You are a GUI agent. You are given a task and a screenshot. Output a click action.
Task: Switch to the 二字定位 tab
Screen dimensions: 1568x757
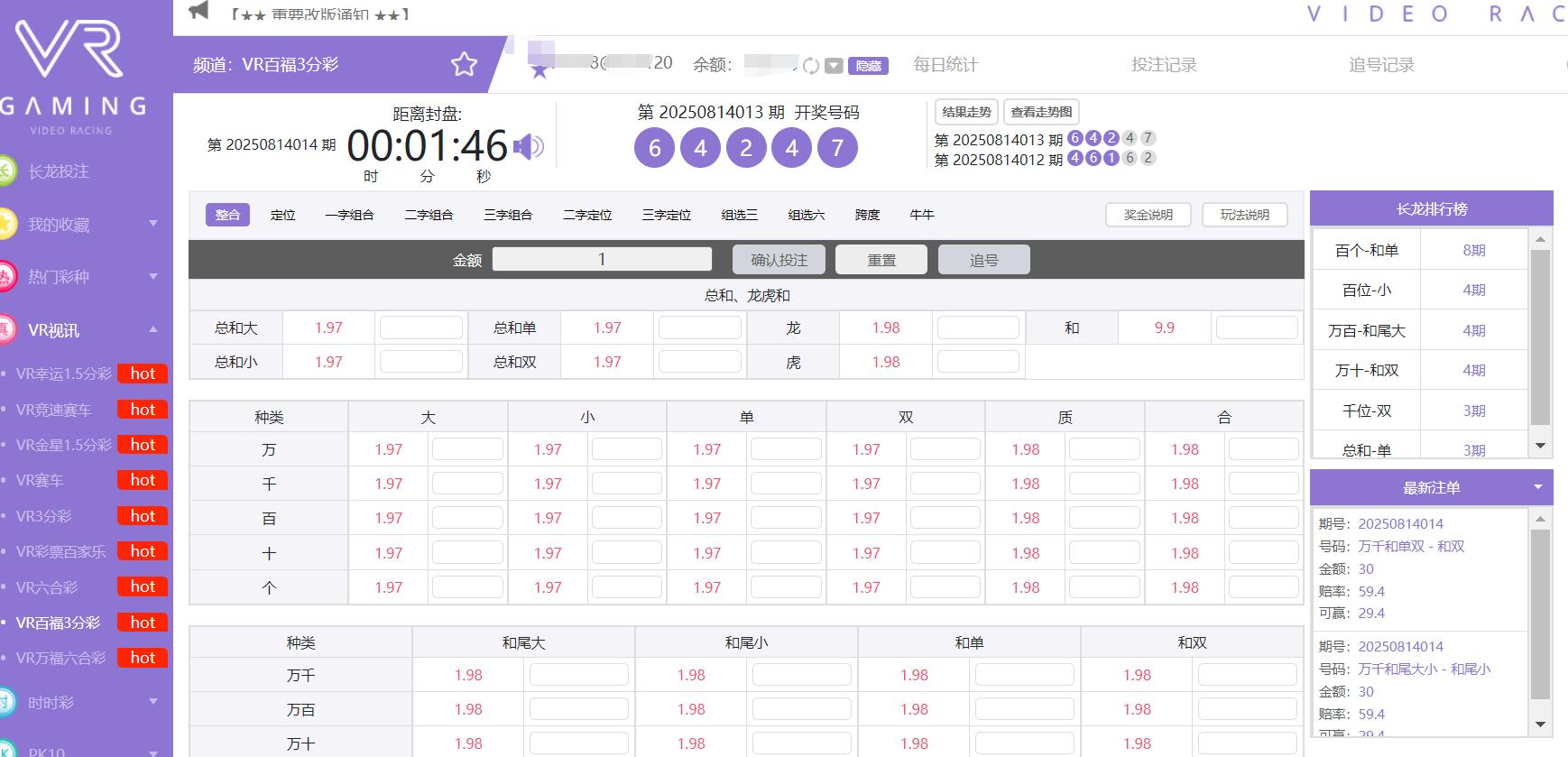[587, 215]
